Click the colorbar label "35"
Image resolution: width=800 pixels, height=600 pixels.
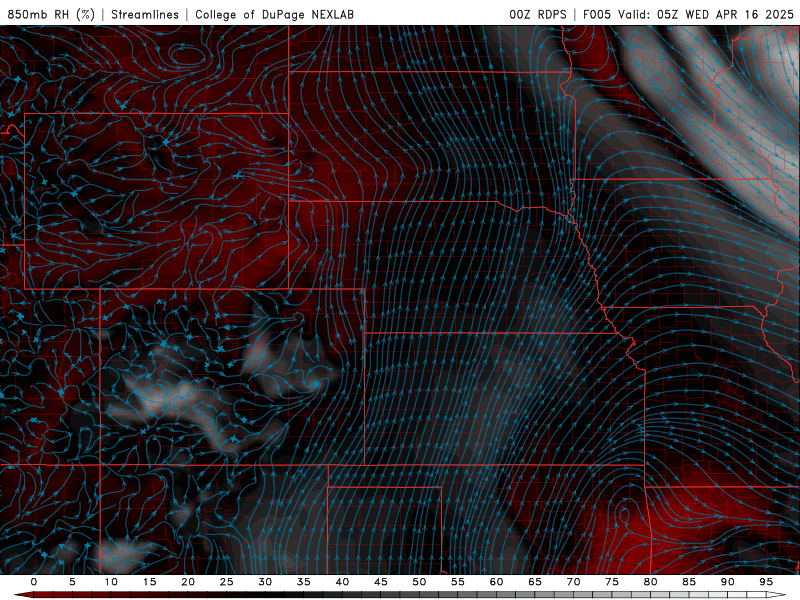[304, 582]
